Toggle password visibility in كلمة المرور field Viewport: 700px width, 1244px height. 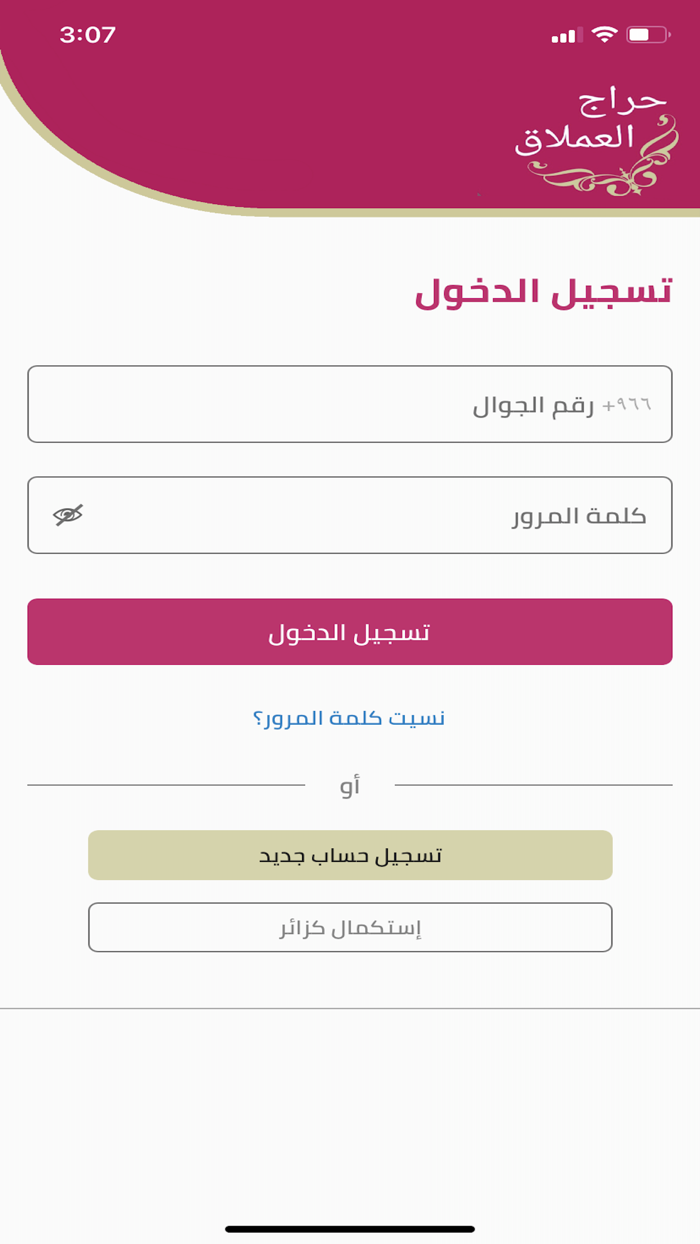pyautogui.click(x=67, y=514)
